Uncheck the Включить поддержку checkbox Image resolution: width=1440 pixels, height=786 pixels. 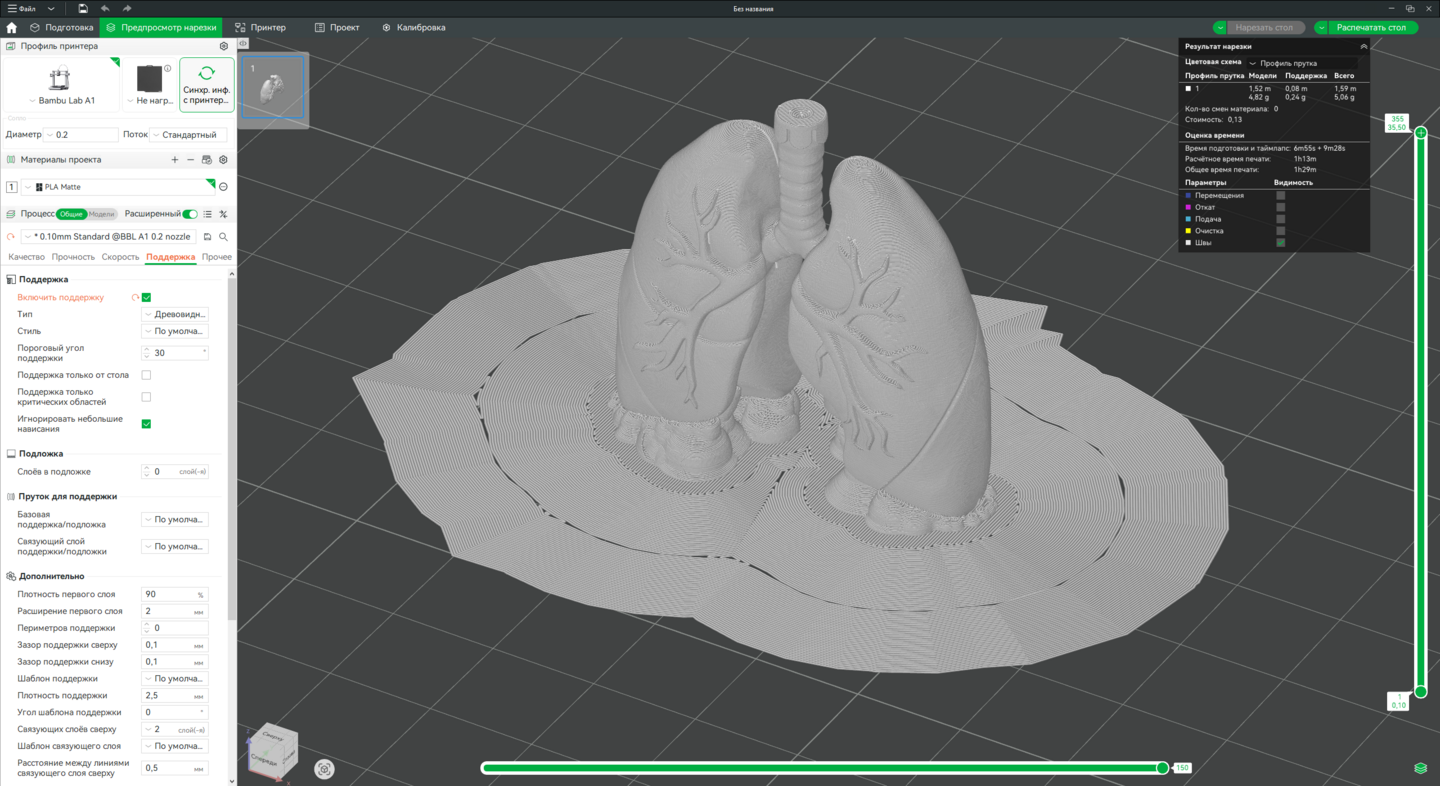tap(146, 298)
